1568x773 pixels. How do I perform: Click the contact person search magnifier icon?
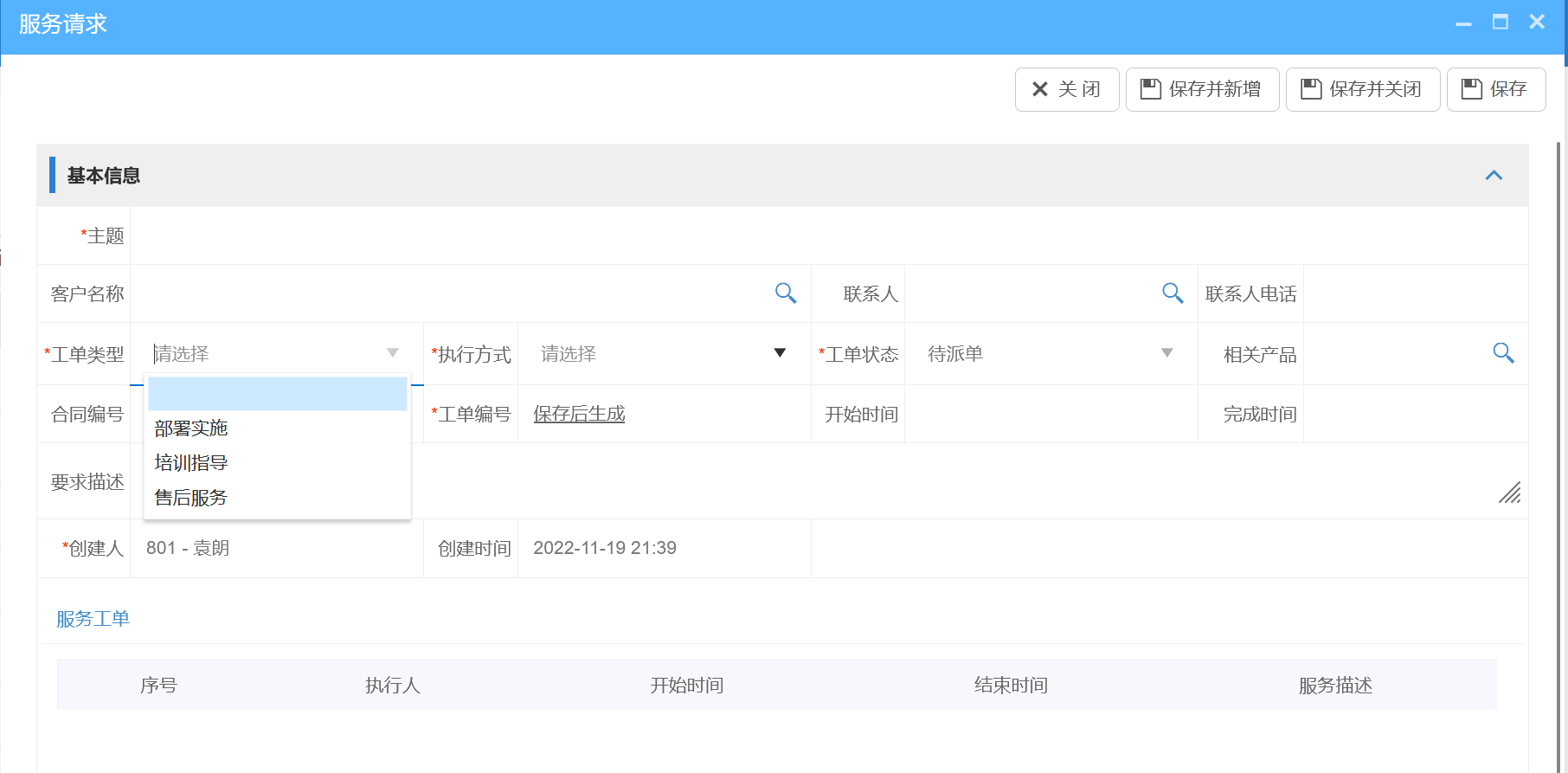tap(1172, 293)
